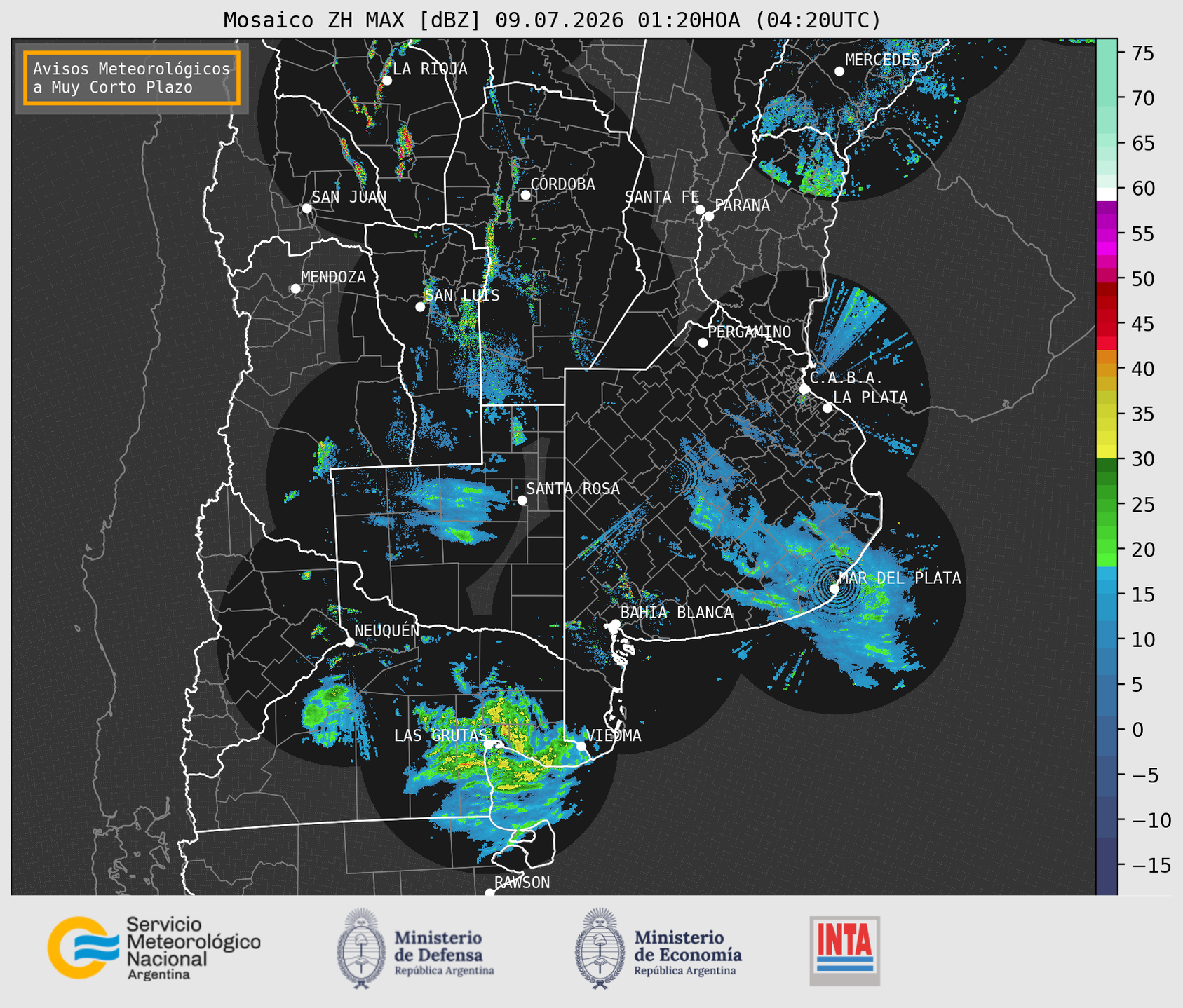Screen dimensions: 1183x1008
Task: Click the Mar del Plata city marker
Action: [x=834, y=589]
